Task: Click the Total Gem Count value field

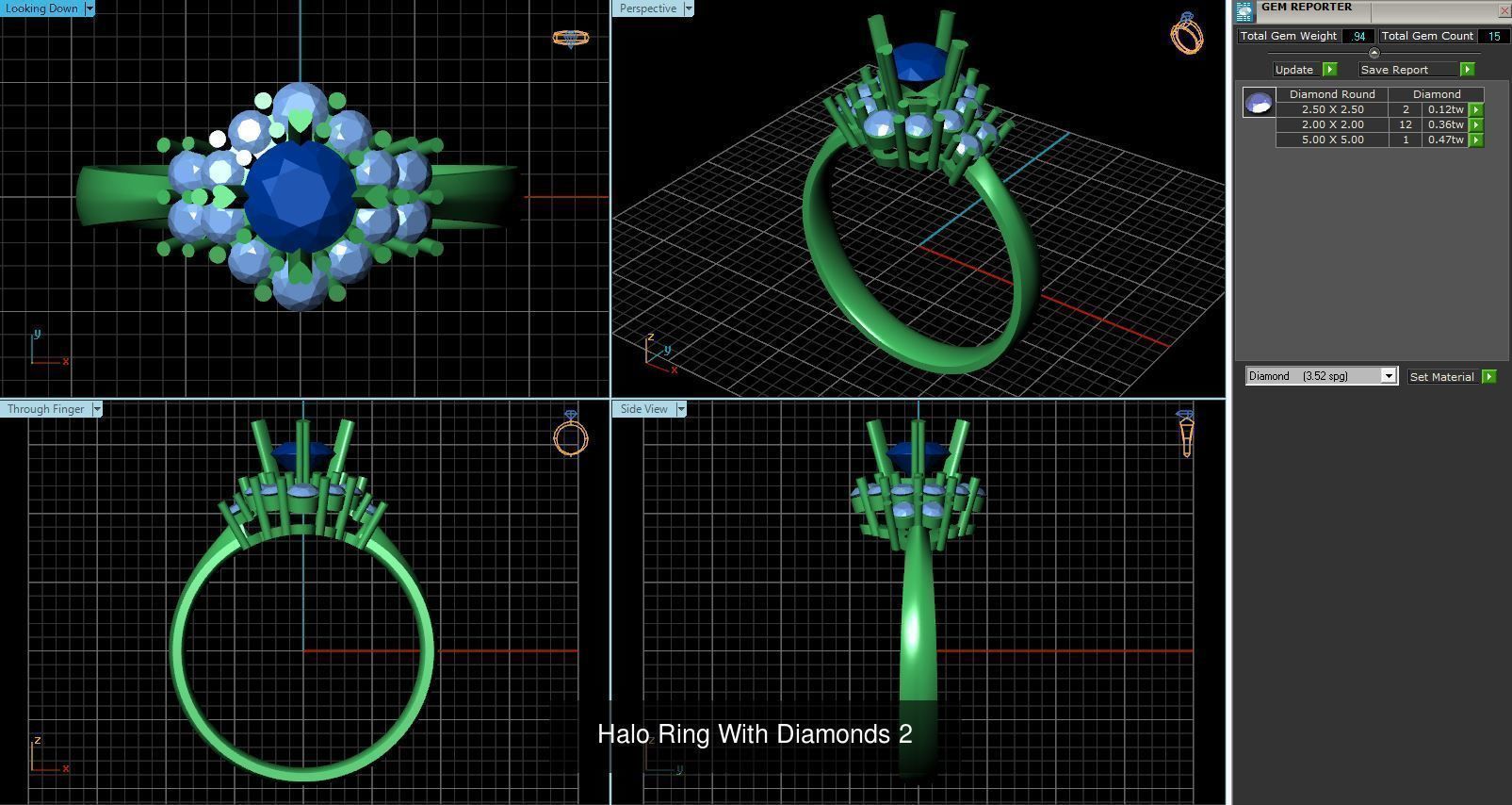Action: pos(1493,36)
